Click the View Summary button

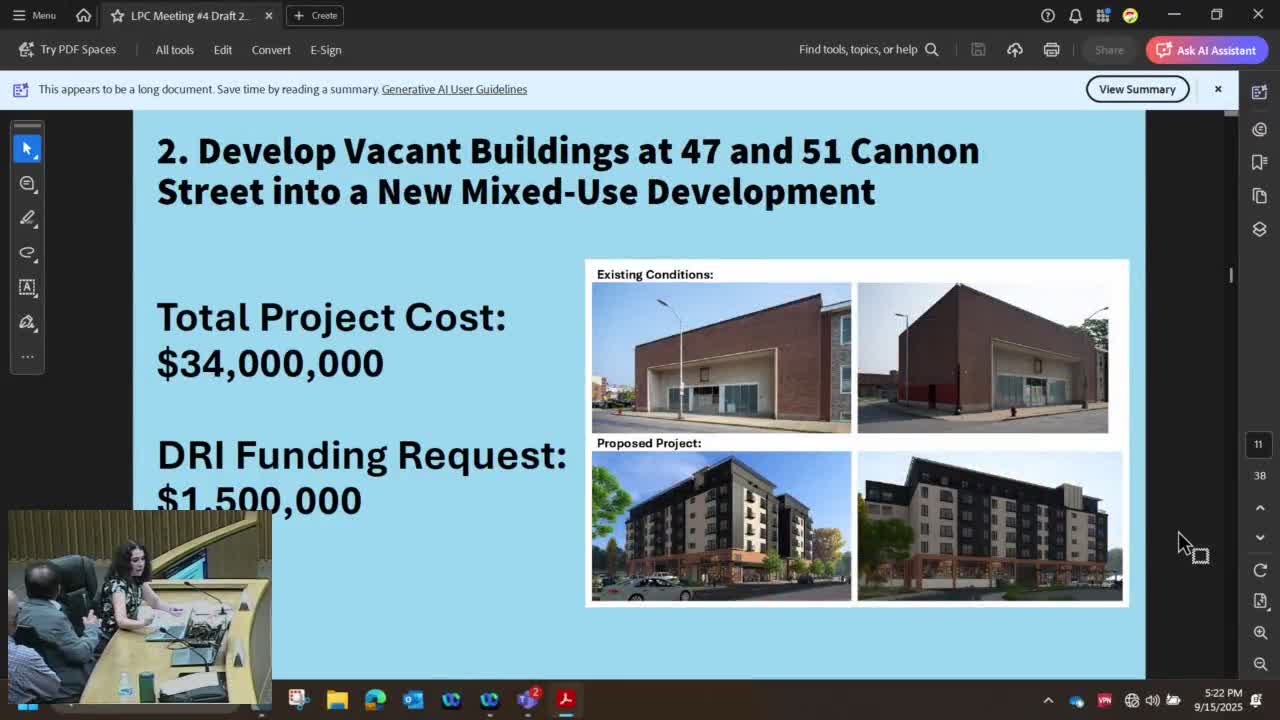pos(1137,89)
